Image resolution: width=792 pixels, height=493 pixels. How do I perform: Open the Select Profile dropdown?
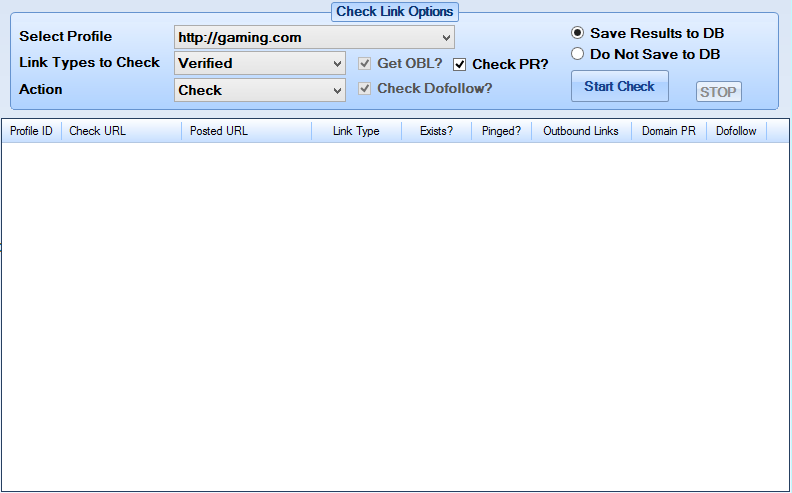pyautogui.click(x=314, y=37)
